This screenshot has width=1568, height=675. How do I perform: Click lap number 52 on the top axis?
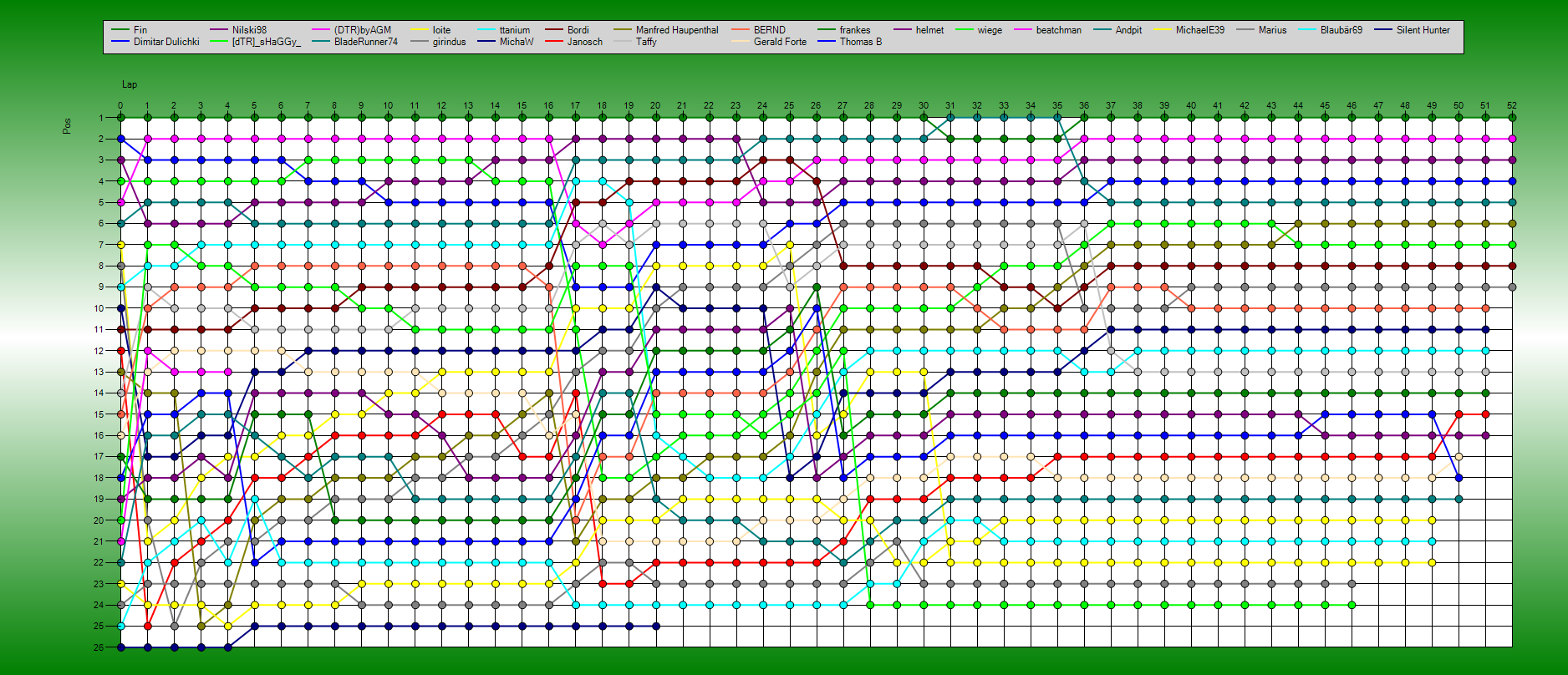pyautogui.click(x=1512, y=106)
